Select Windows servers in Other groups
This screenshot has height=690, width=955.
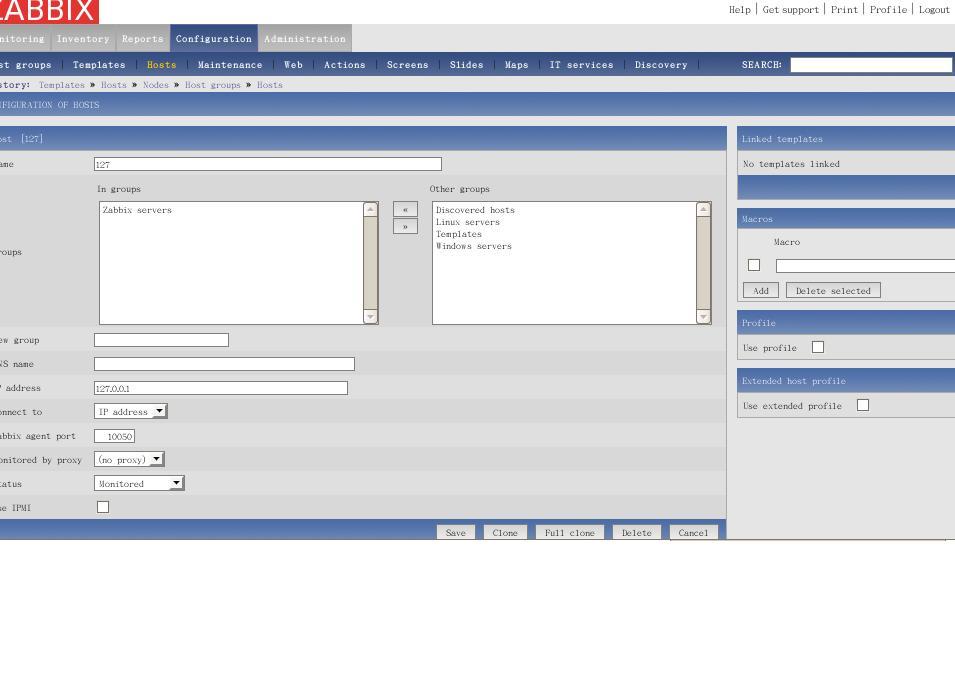(x=474, y=246)
